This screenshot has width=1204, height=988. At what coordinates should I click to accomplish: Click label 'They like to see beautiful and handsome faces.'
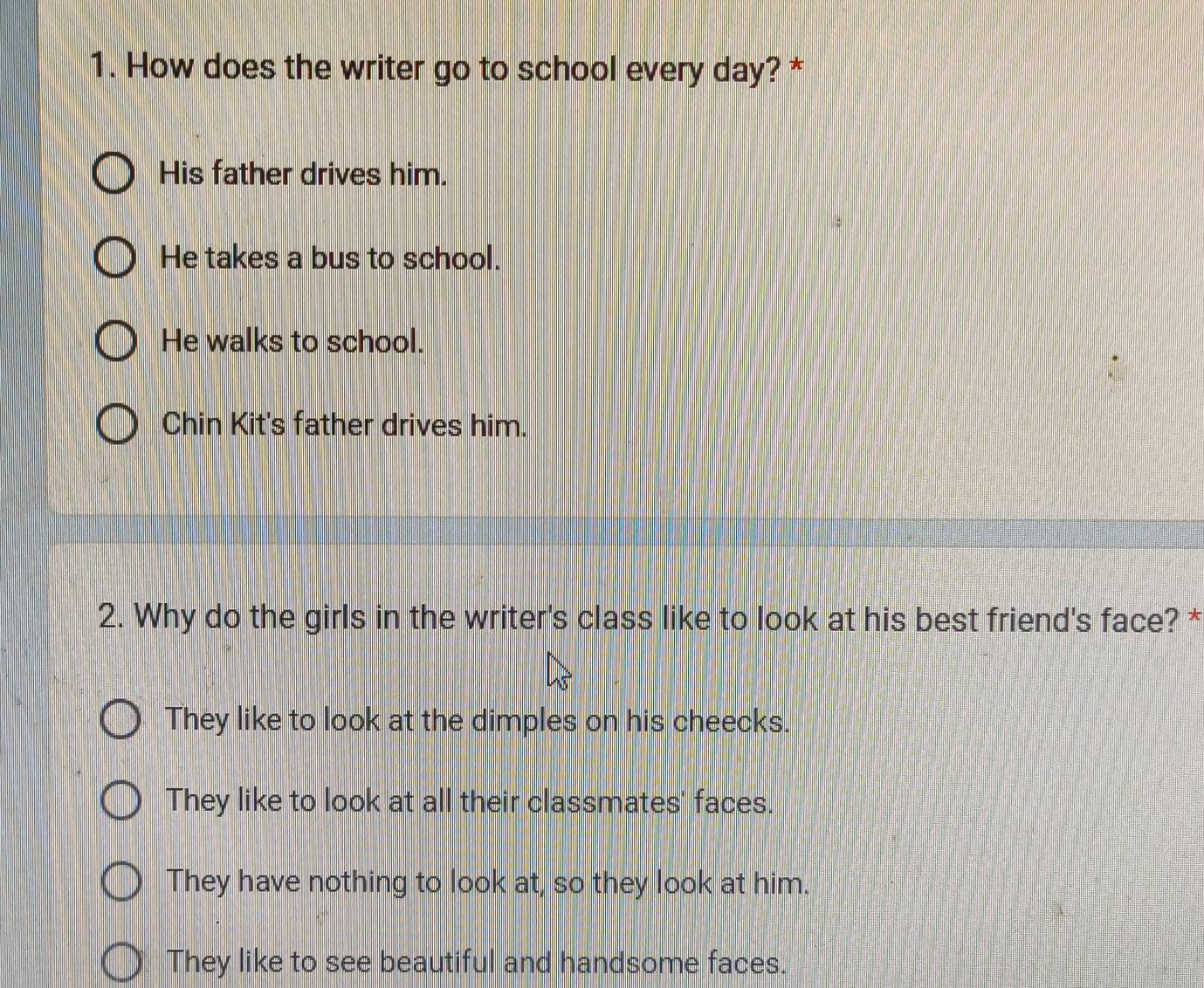click(x=477, y=963)
